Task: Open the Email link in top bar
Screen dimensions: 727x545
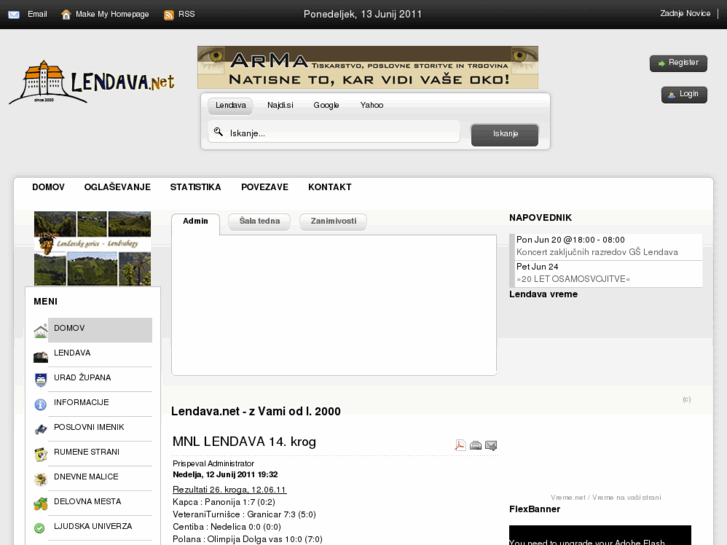Action: 37,14
